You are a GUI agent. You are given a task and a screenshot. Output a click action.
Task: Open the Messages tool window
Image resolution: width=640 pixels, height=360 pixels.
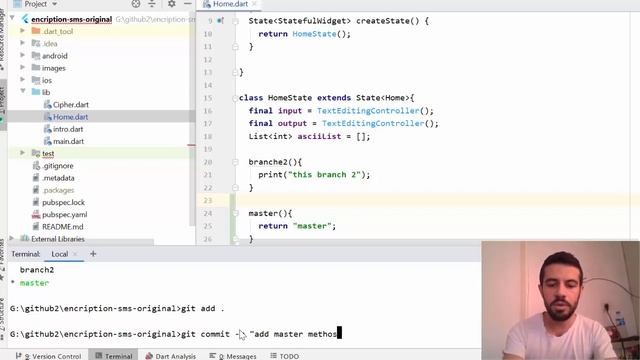pyautogui.click(x=233, y=356)
